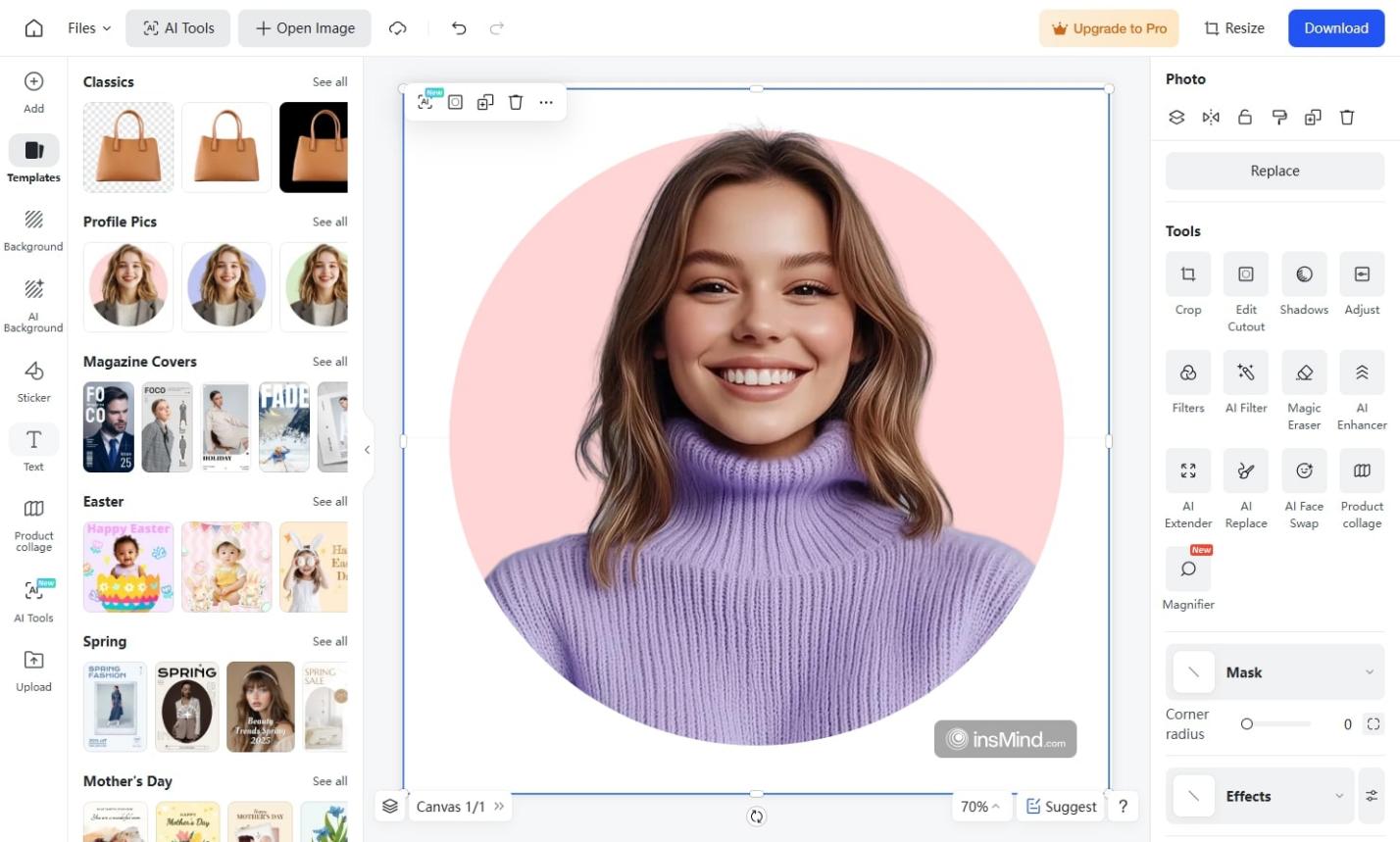Click See all for Magazine Covers
1400x842 pixels.
(x=329, y=362)
